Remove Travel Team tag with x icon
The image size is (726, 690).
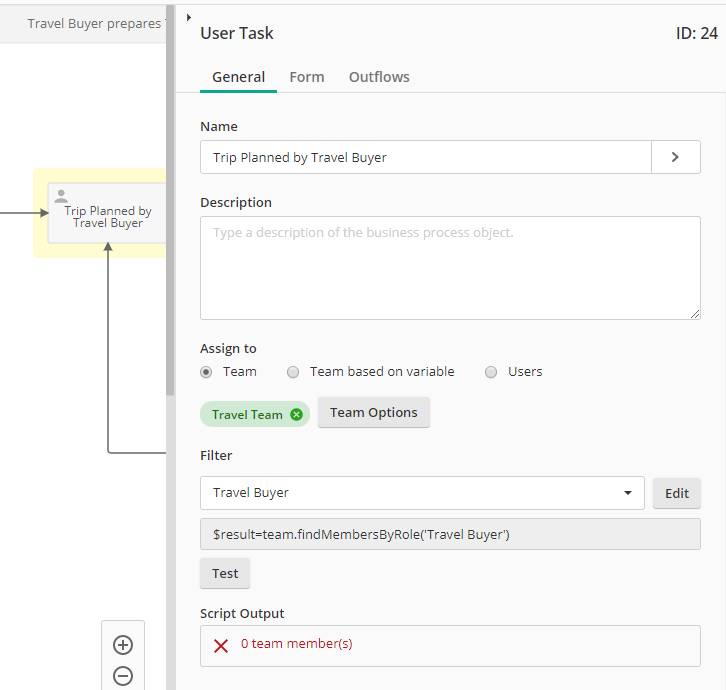coord(296,415)
